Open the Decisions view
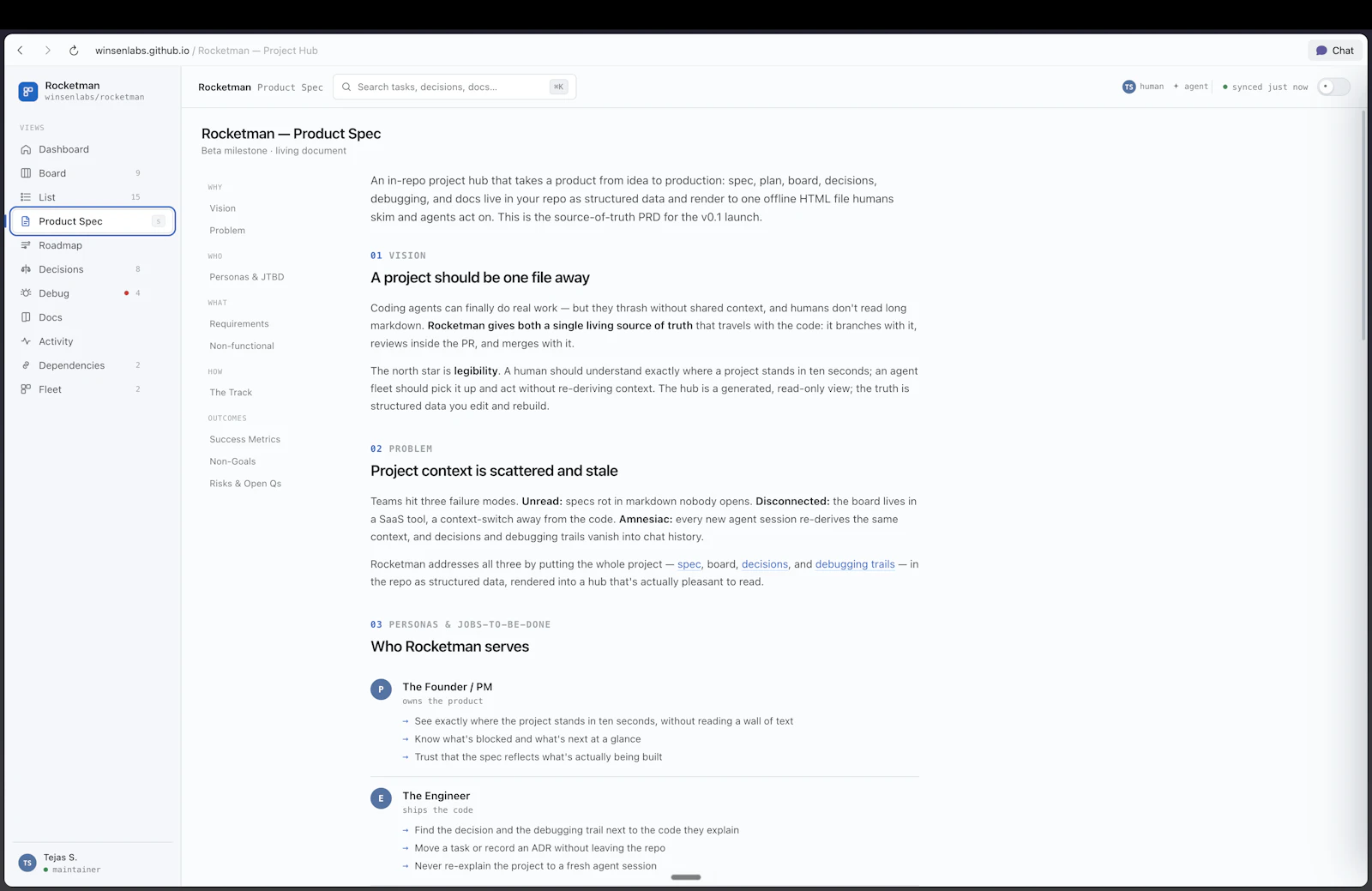1372x891 pixels. point(93,269)
